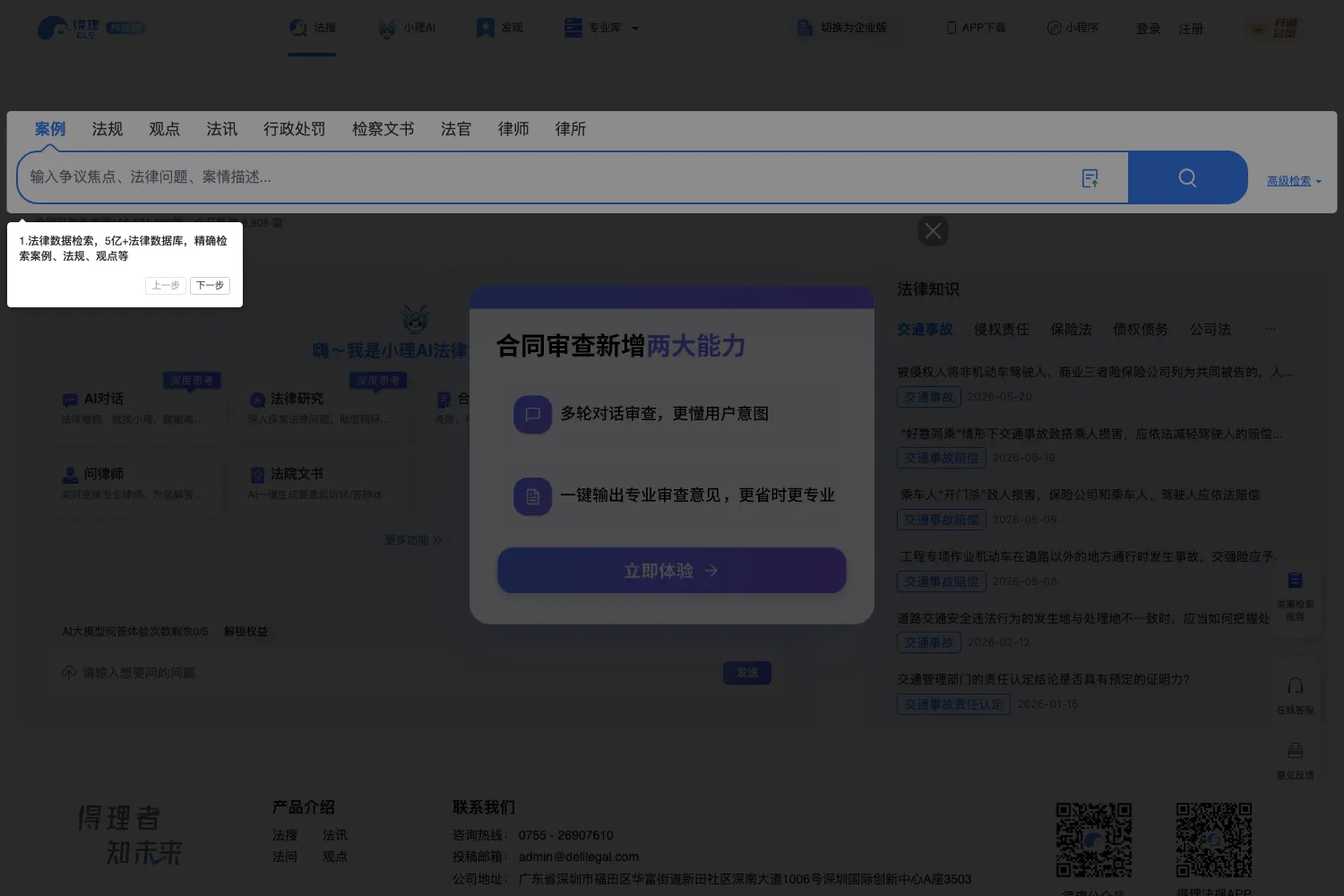Select the 法官 search tab
1344x896 pixels.
(455, 129)
